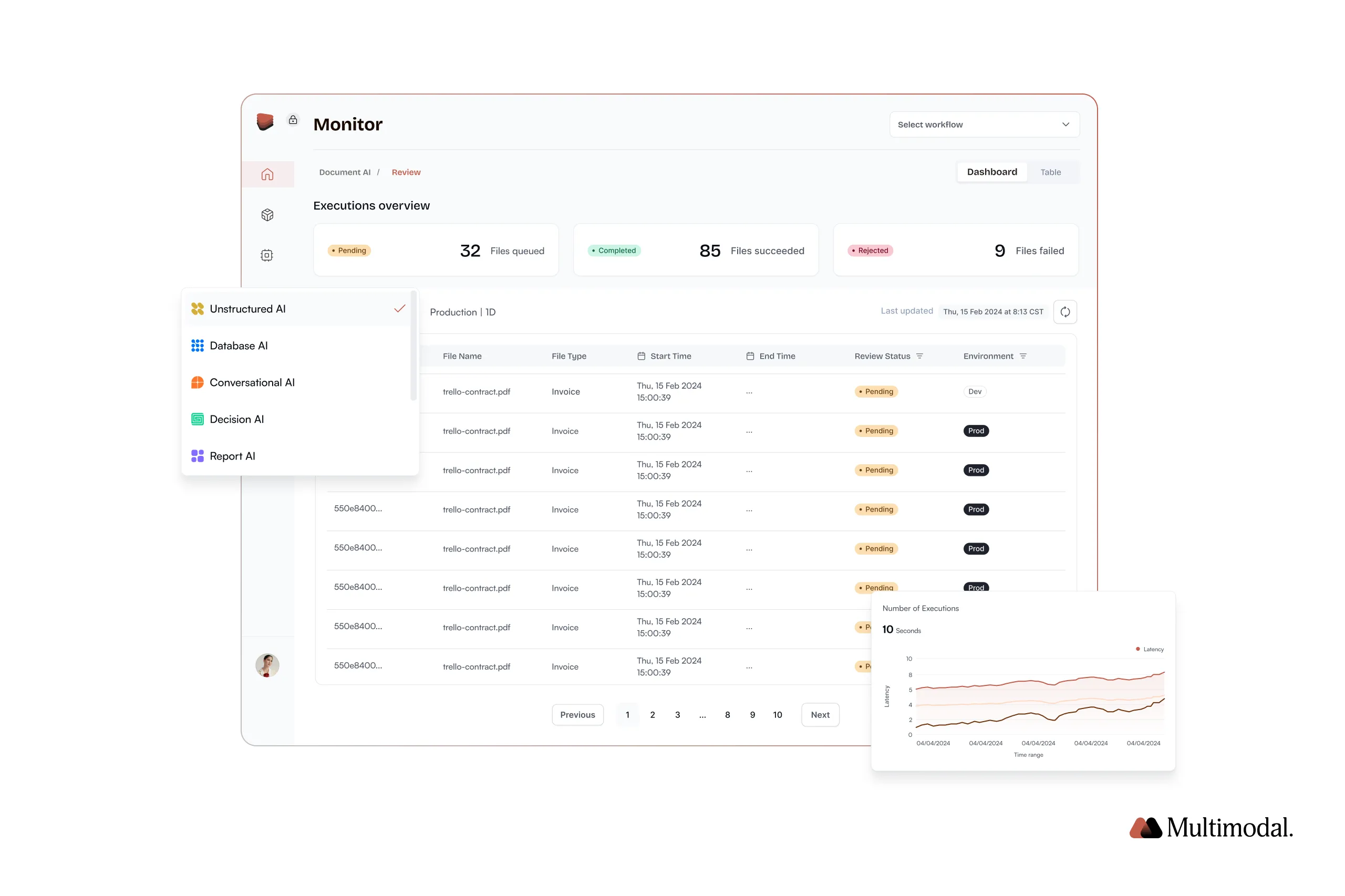Open the Document AI breadcrumb link
This screenshot has height=896, width=1345.
point(344,171)
